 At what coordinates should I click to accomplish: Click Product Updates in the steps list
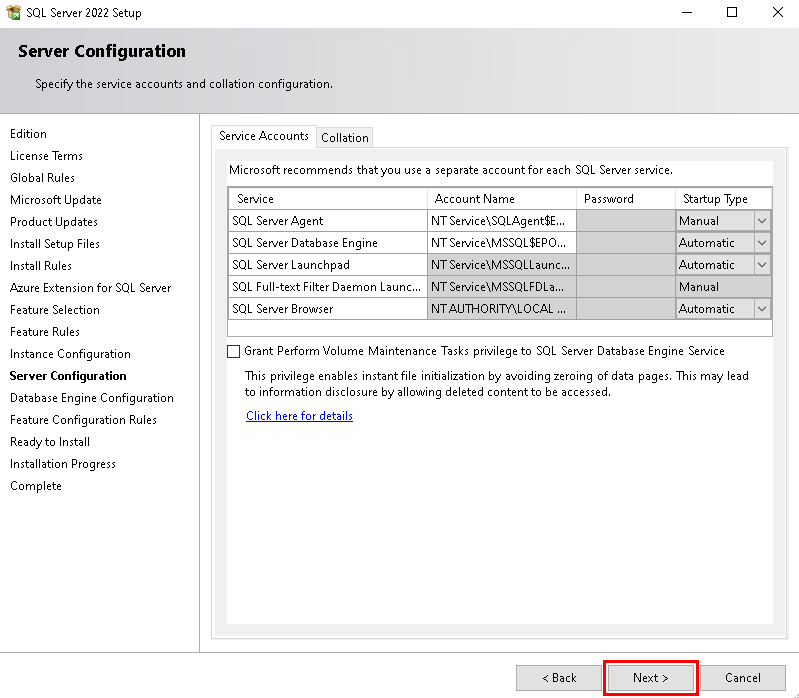(54, 222)
